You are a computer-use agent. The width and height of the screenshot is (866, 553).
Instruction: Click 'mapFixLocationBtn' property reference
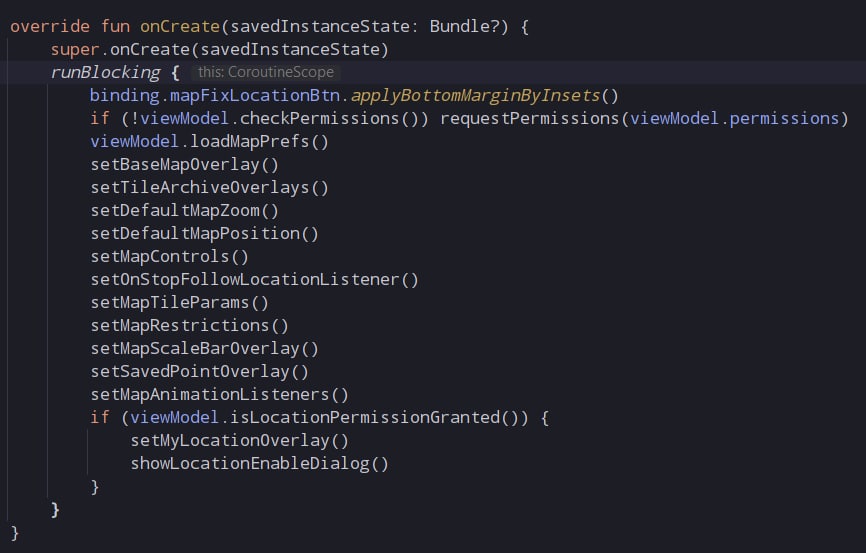[x=255, y=96]
